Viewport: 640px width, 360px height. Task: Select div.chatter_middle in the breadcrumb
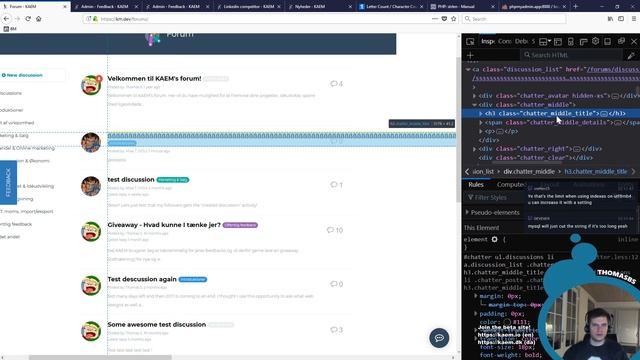529,171
